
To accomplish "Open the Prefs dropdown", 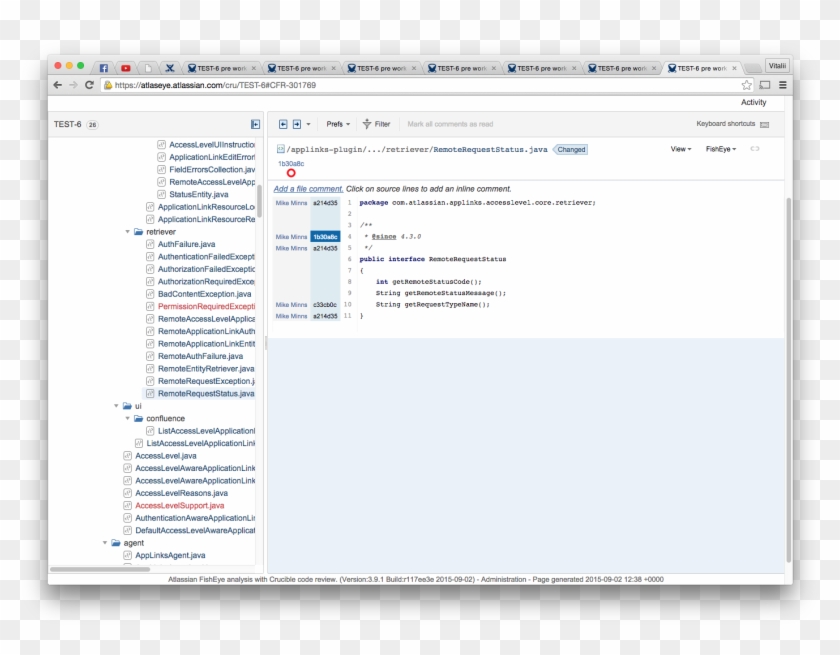I will coord(338,124).
